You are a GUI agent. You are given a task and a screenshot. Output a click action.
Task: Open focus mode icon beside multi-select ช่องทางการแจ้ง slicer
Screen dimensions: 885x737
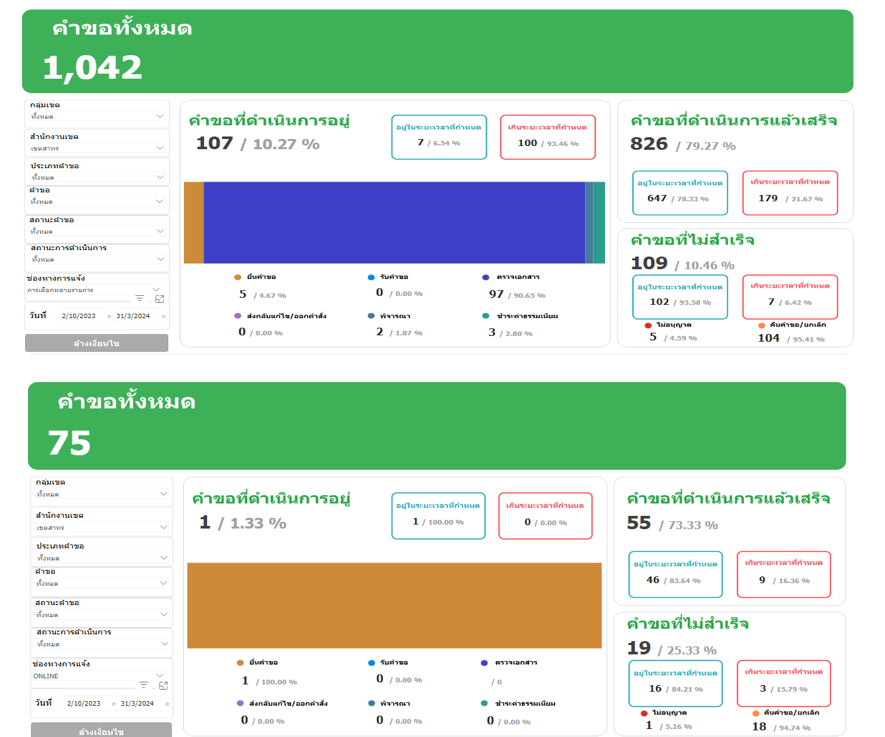(x=159, y=298)
